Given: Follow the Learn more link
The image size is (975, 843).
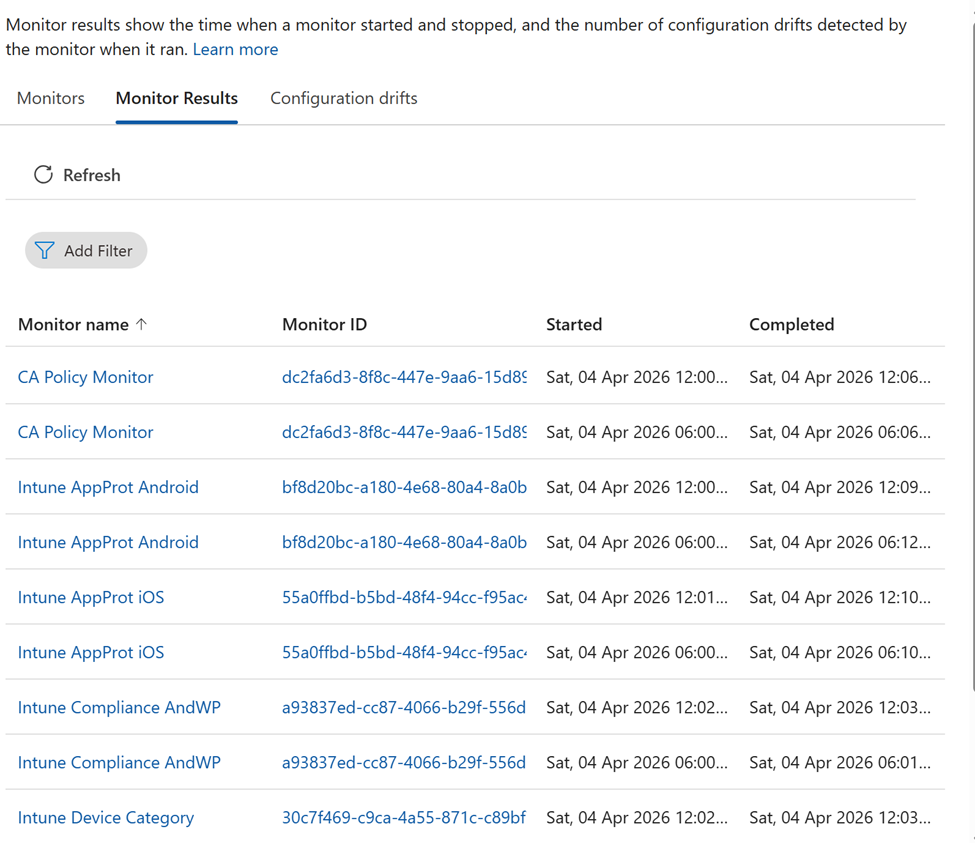Looking at the screenshot, I should pos(235,49).
